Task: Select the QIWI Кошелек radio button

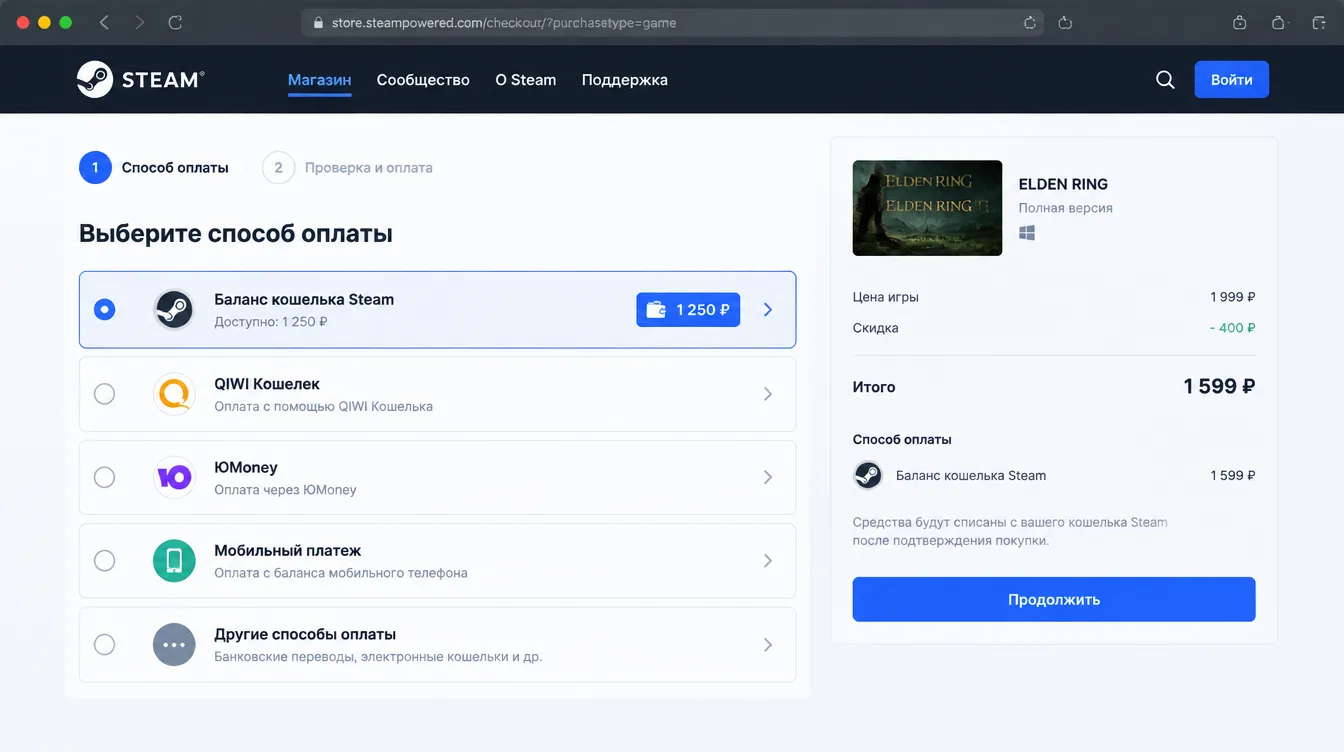Action: (x=104, y=394)
